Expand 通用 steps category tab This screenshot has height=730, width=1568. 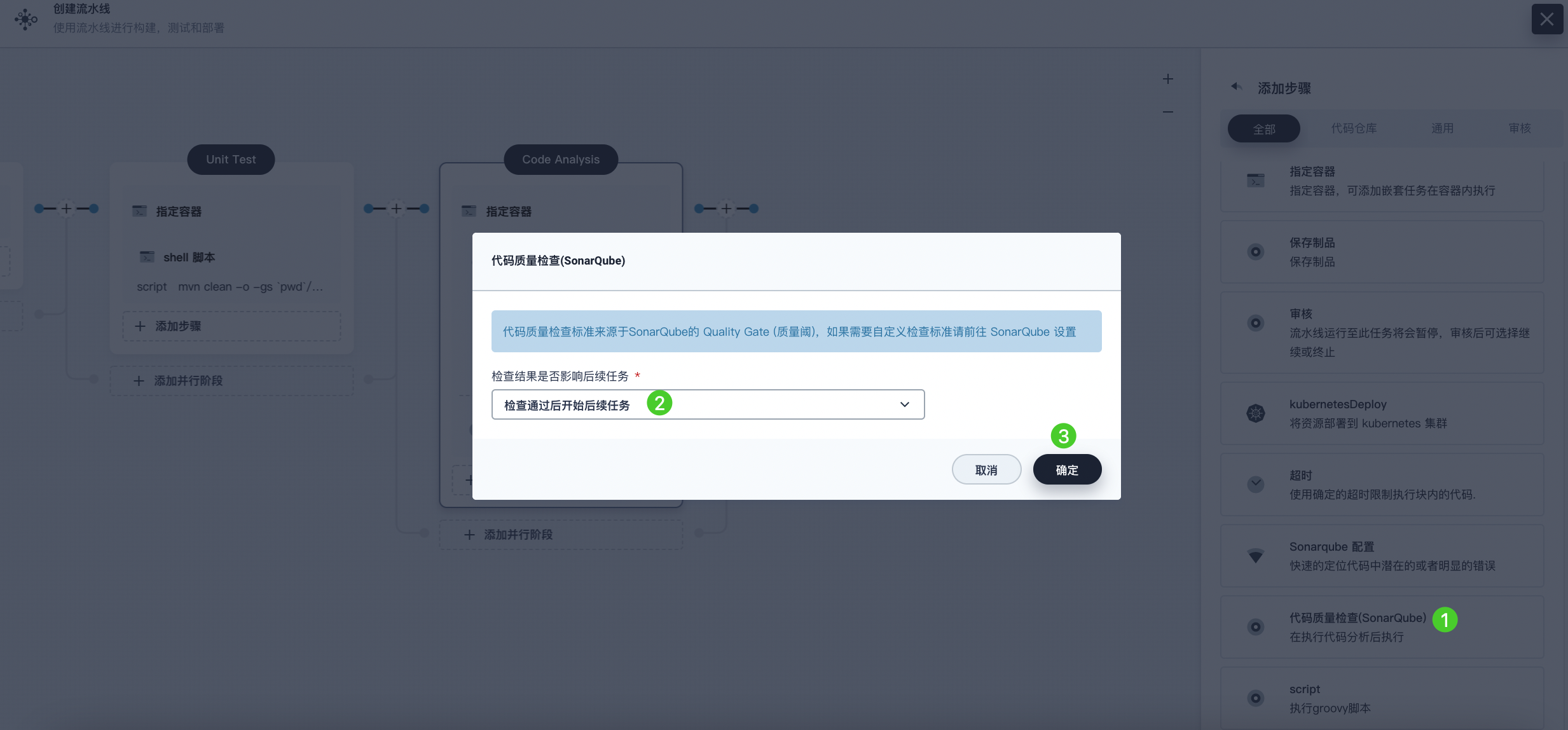tap(1442, 127)
